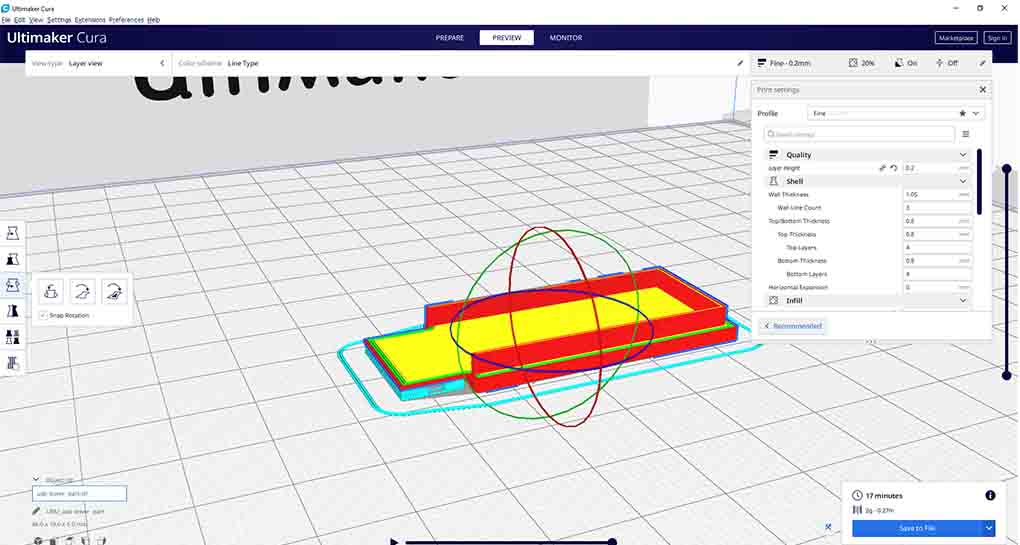The image size is (1020, 545).
Task: Open the View menu
Action: tap(36, 20)
